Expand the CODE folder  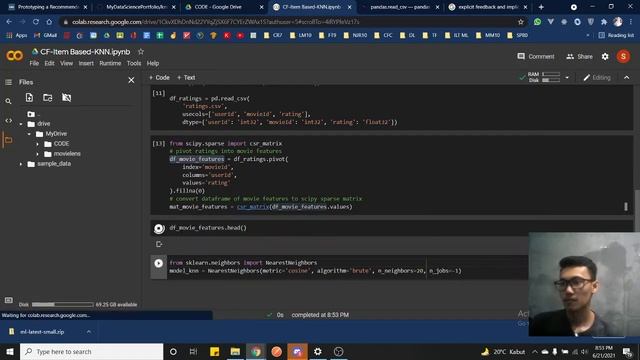tap(38, 144)
